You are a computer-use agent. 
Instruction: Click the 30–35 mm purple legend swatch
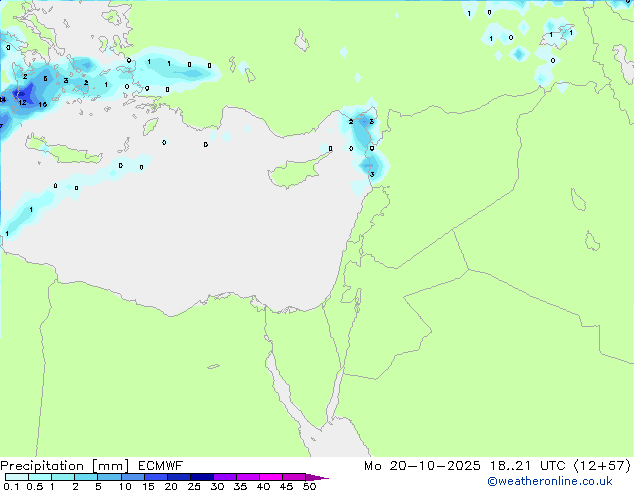point(225,477)
